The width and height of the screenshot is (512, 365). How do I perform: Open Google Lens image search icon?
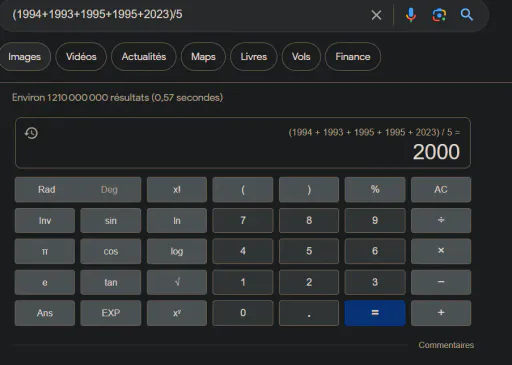pos(439,15)
